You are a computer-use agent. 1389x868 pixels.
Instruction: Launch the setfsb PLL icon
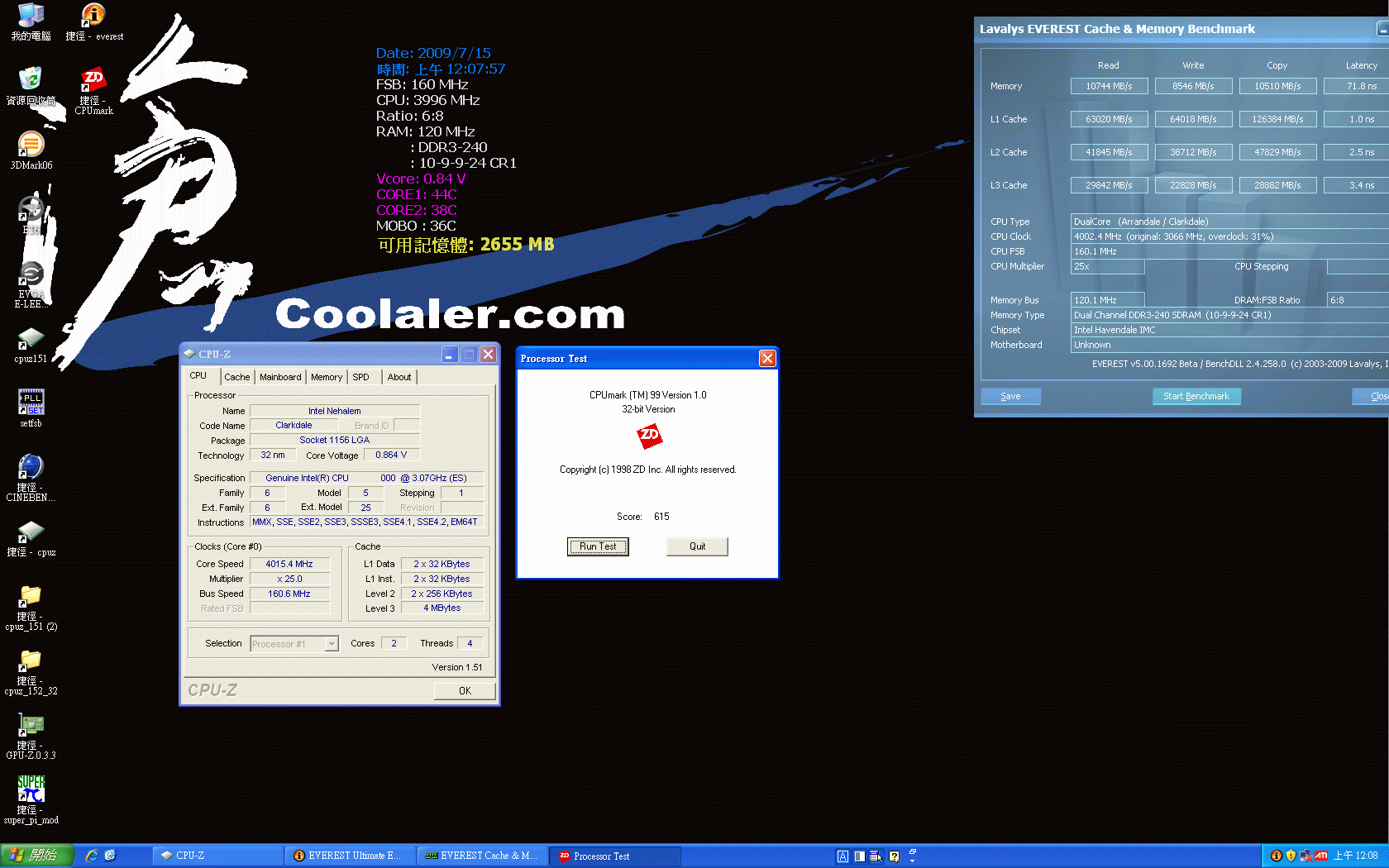31,408
